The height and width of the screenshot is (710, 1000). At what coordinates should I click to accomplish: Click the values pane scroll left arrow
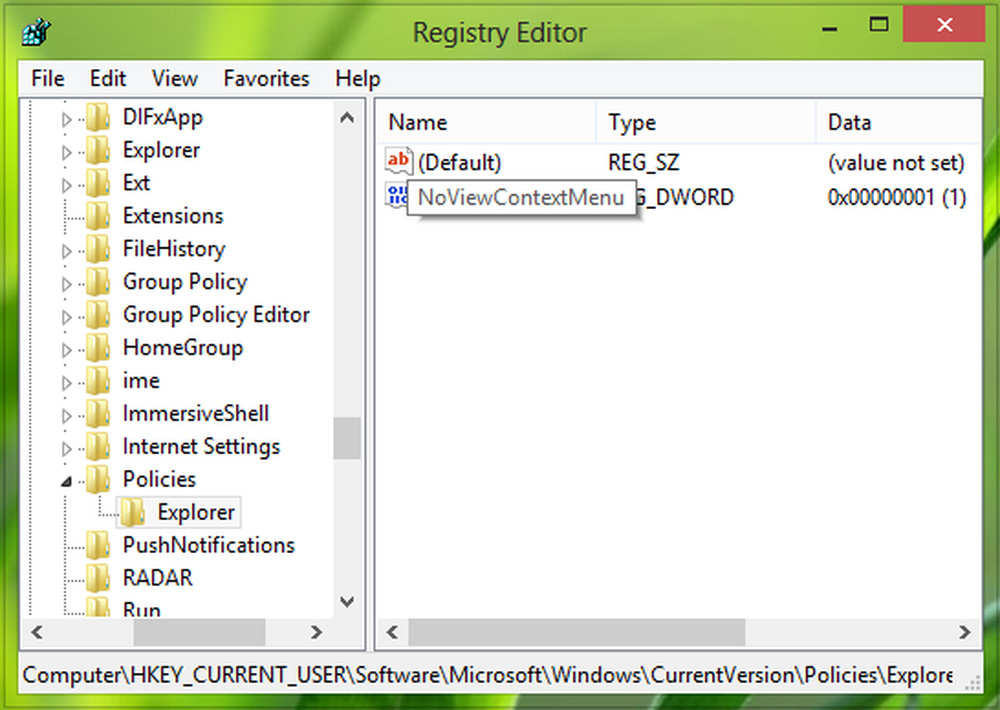tap(392, 632)
